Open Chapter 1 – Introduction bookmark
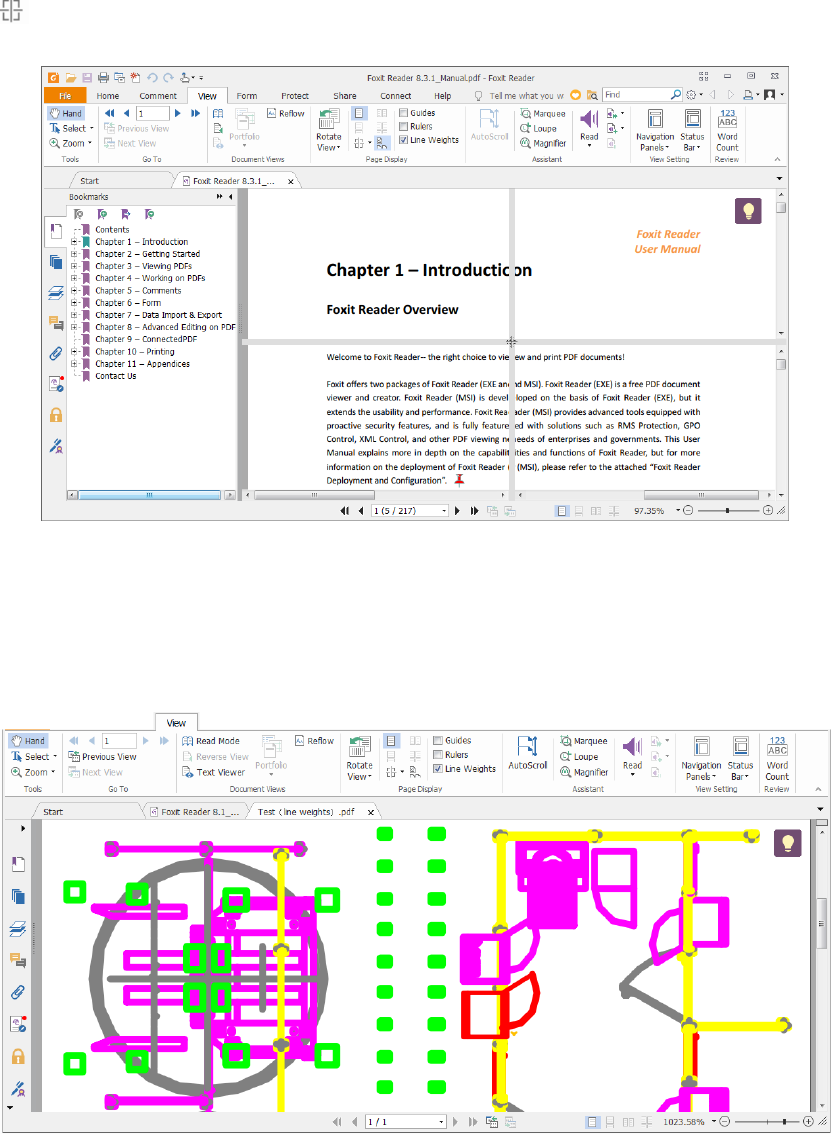 coord(141,242)
